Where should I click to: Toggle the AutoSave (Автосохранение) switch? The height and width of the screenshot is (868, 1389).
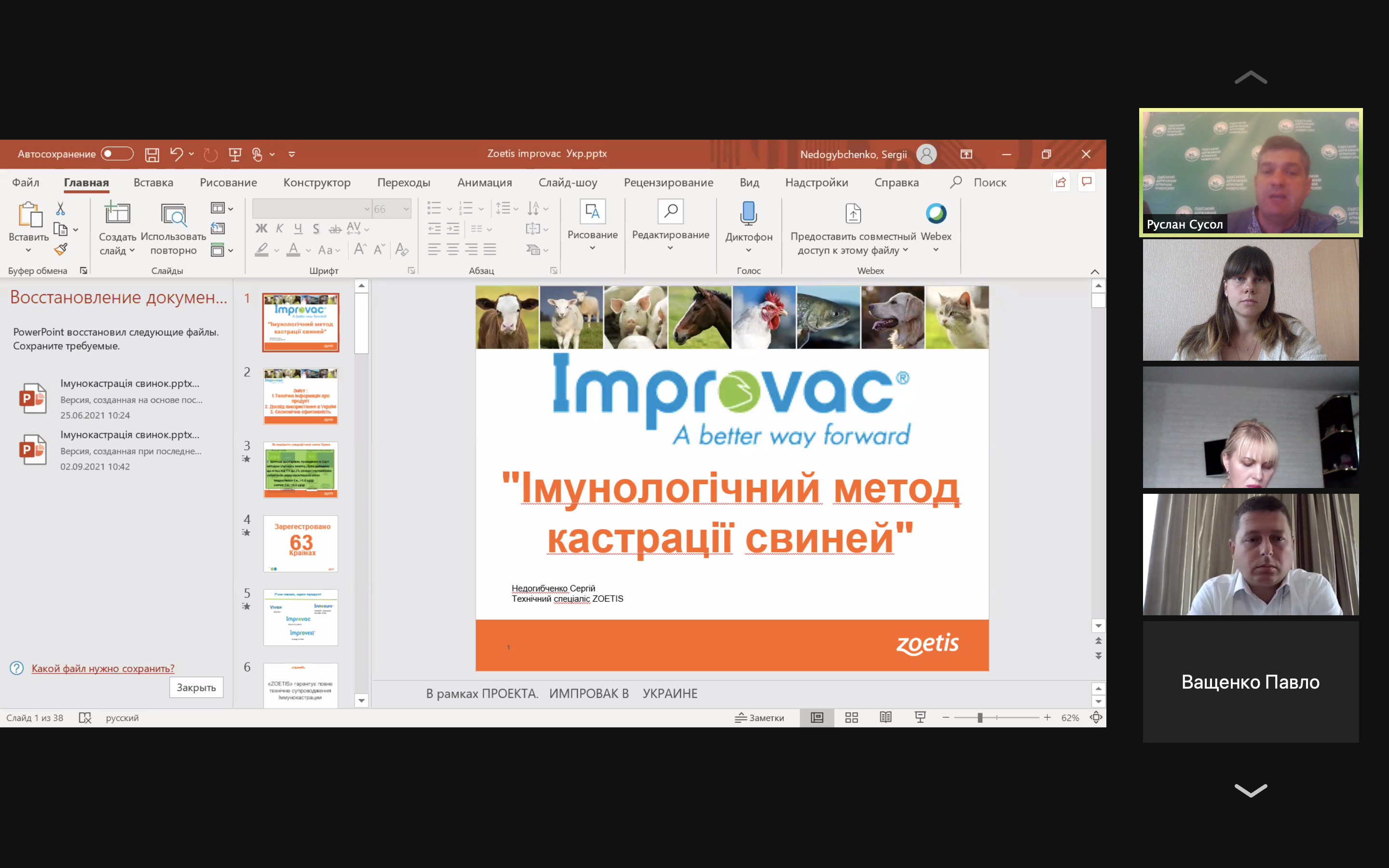117,154
